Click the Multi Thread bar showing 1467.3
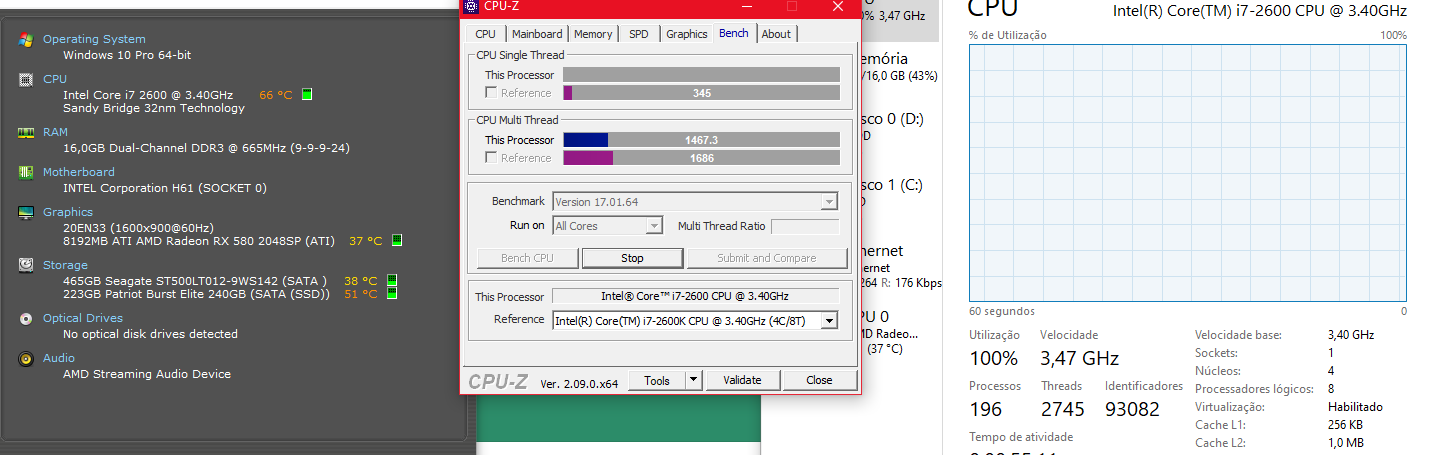The height and width of the screenshot is (455, 1431). pyautogui.click(x=701, y=140)
